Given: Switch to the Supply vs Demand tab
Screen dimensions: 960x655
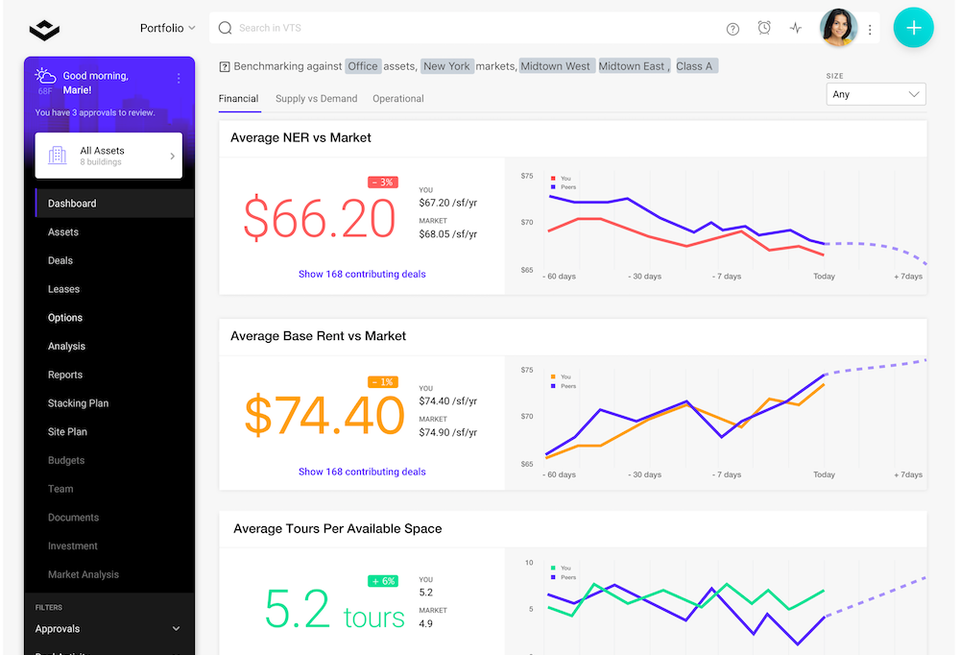Looking at the screenshot, I should click(x=317, y=99).
